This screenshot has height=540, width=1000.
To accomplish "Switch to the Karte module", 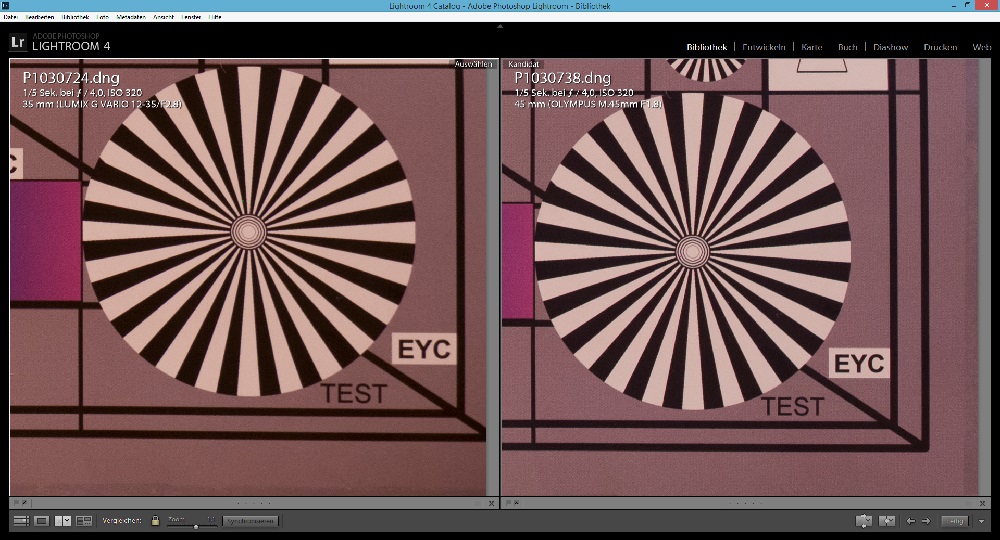I will point(812,47).
